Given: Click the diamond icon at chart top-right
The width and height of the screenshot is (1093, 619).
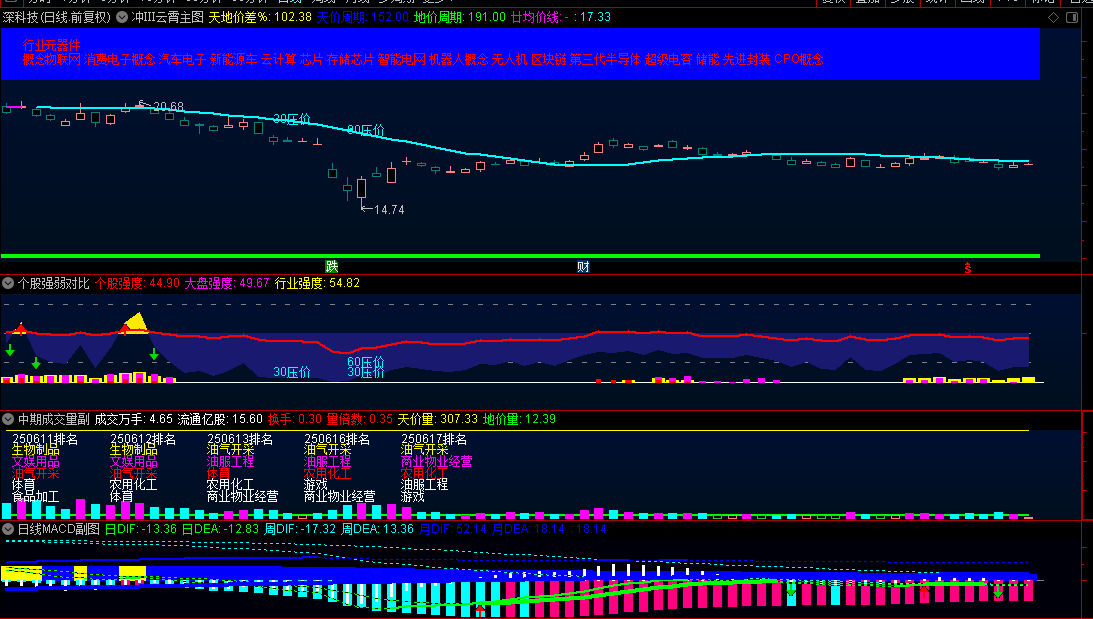Looking at the screenshot, I should (x=1054, y=17).
